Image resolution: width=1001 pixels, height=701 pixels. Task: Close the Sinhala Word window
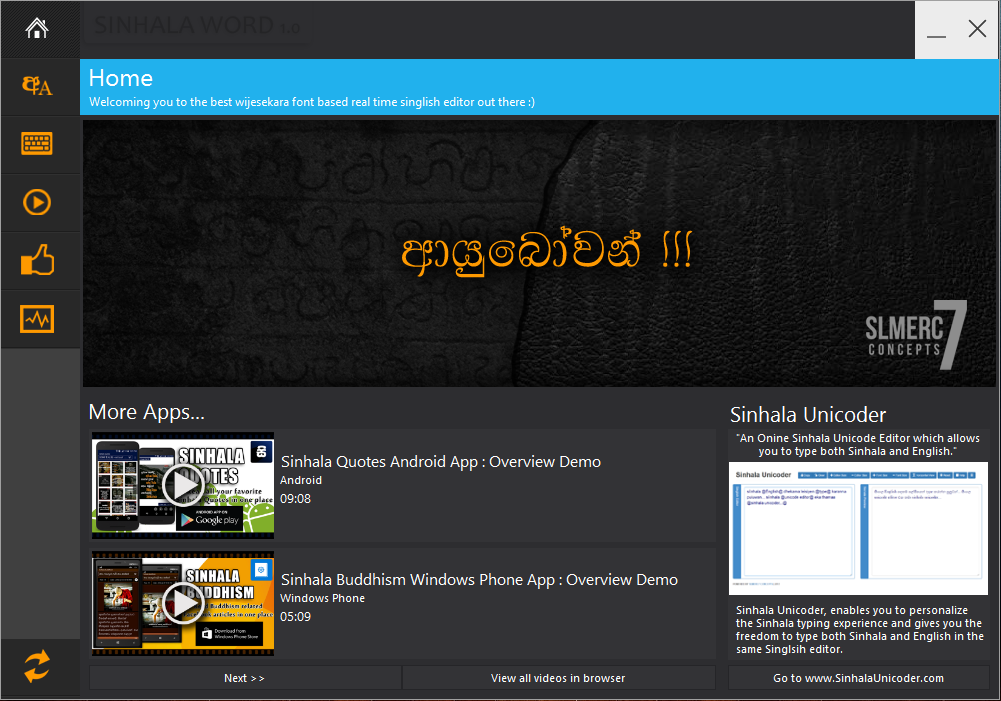[977, 29]
